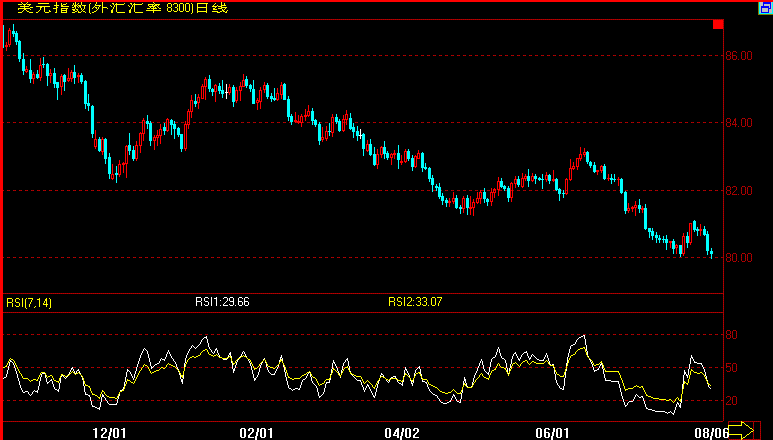Click the 80.00 price axis label

(739, 258)
